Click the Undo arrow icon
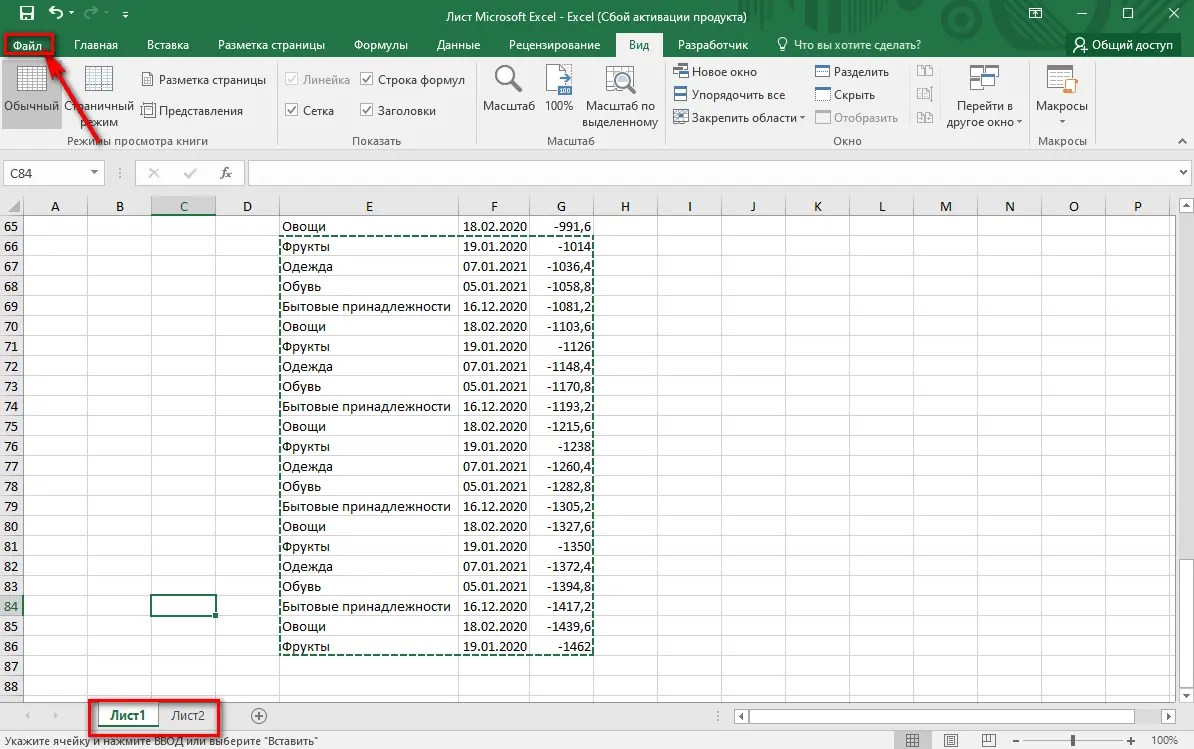 tap(56, 12)
